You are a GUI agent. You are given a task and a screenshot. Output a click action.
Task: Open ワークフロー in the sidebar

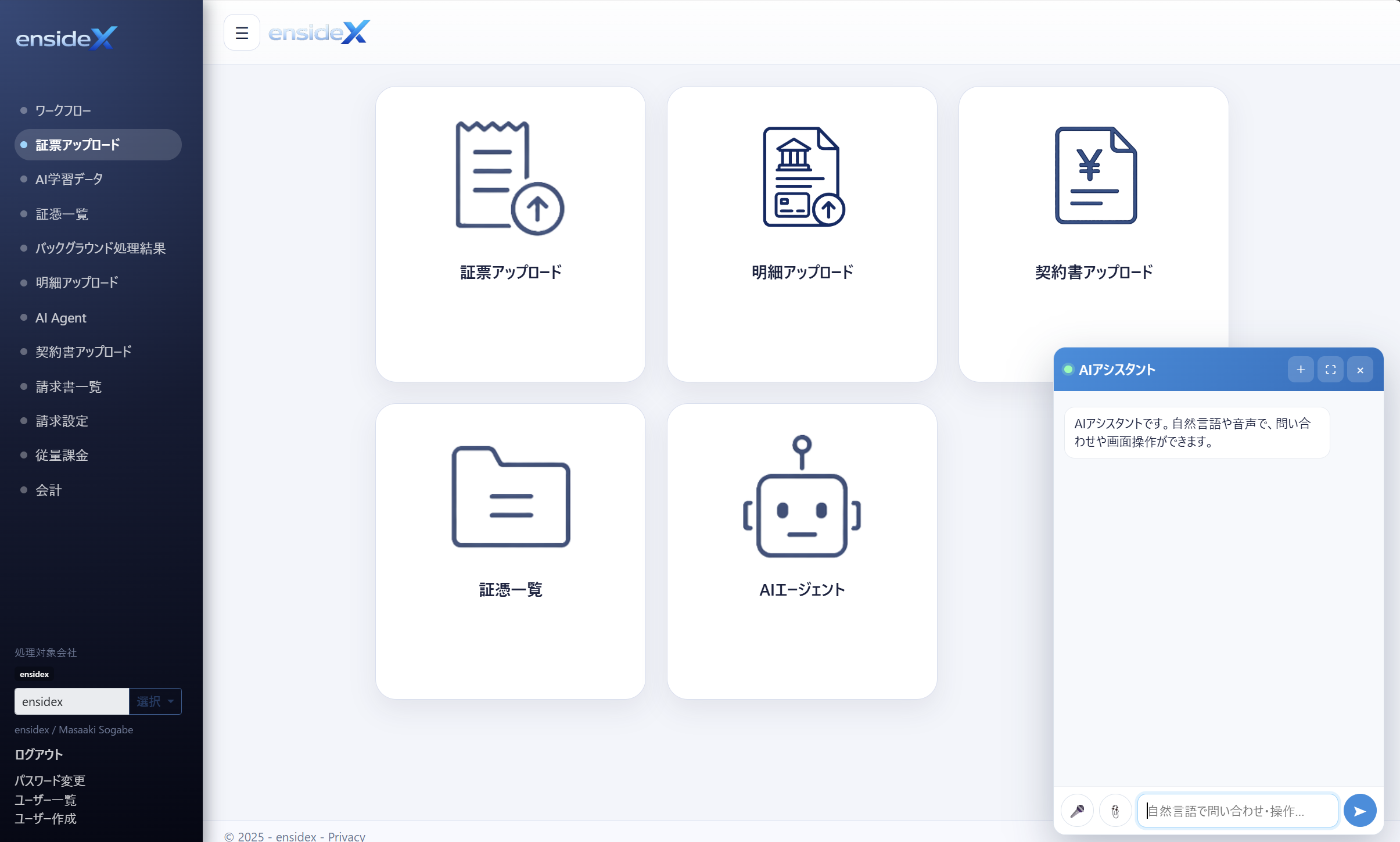click(98, 110)
